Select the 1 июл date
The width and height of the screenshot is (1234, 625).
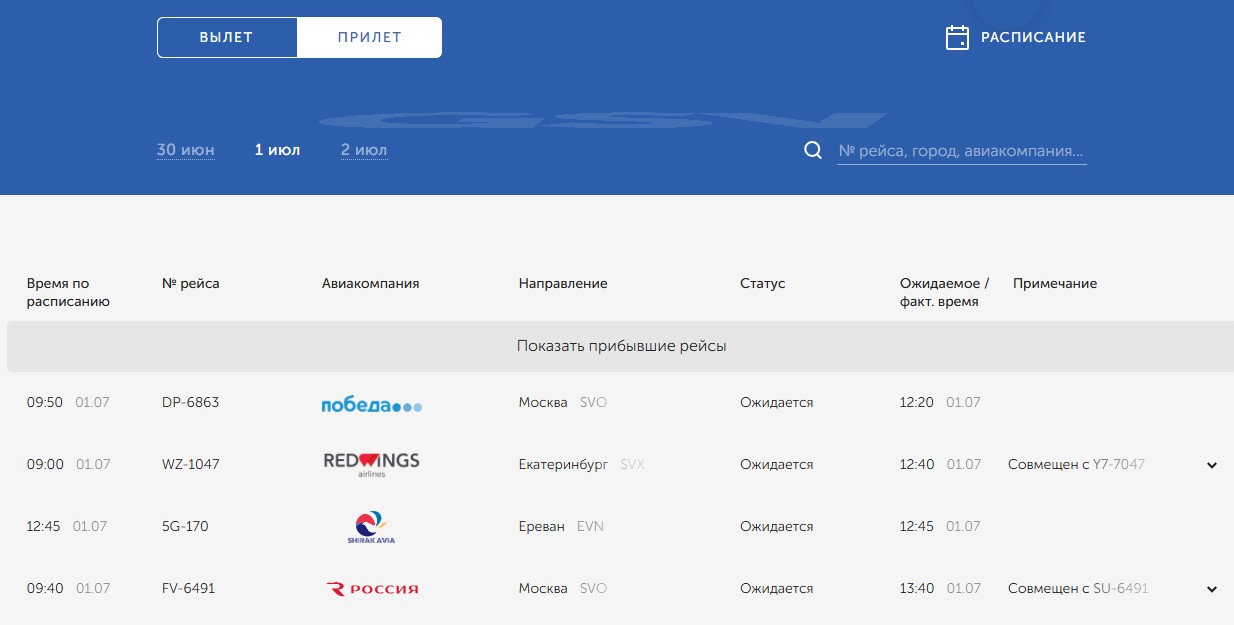coord(277,150)
